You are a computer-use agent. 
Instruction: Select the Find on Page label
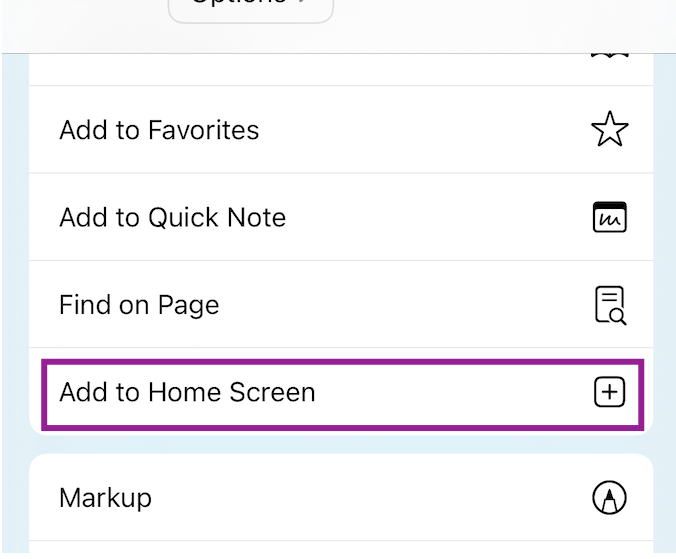point(139,305)
